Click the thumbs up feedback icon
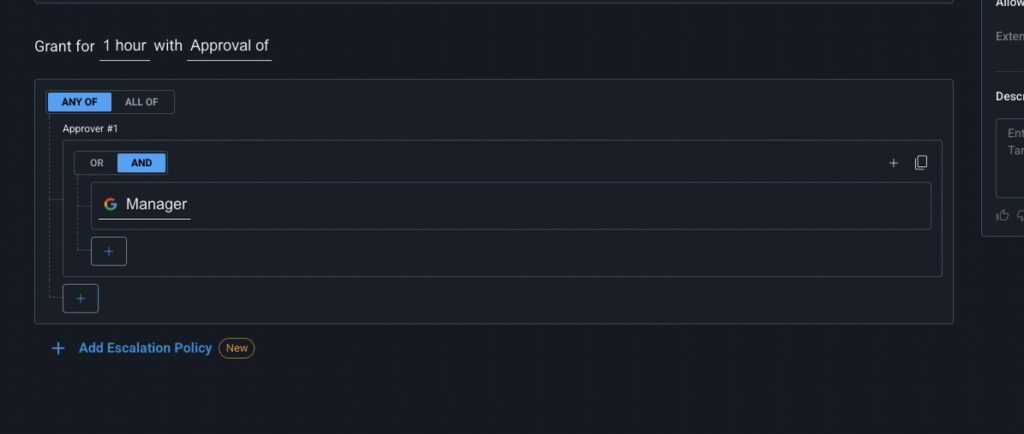This screenshot has width=1024, height=434. point(1002,215)
